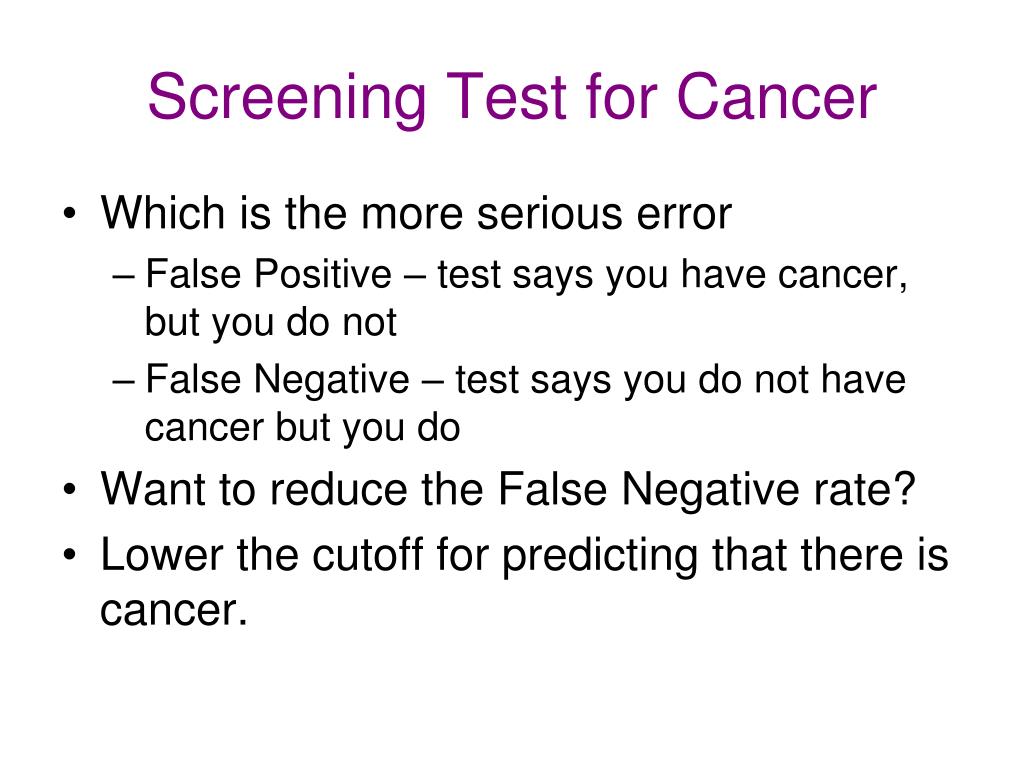Click the words False Positive

pyautogui.click(x=268, y=273)
